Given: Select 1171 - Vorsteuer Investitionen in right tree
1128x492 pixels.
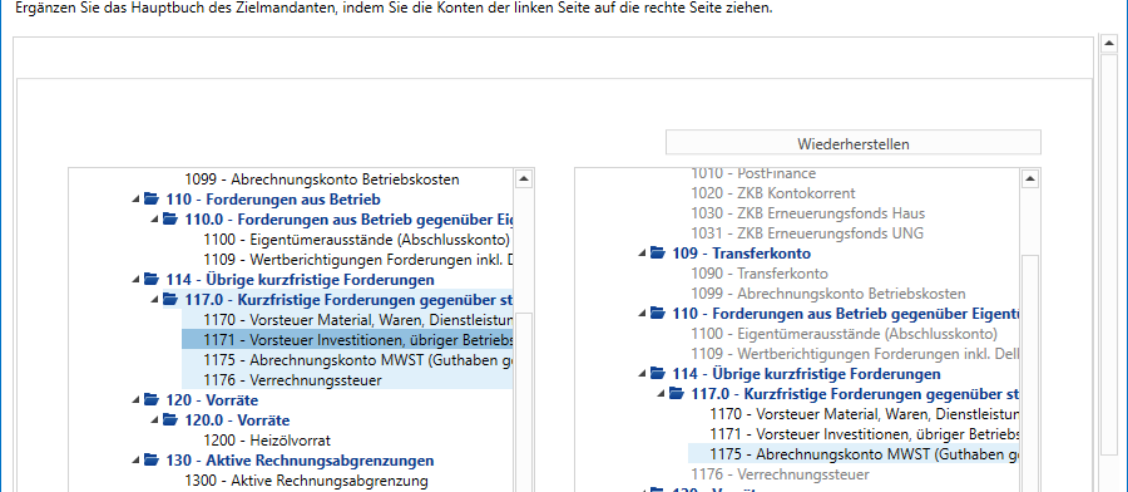Looking at the screenshot, I should pyautogui.click(x=864, y=434).
